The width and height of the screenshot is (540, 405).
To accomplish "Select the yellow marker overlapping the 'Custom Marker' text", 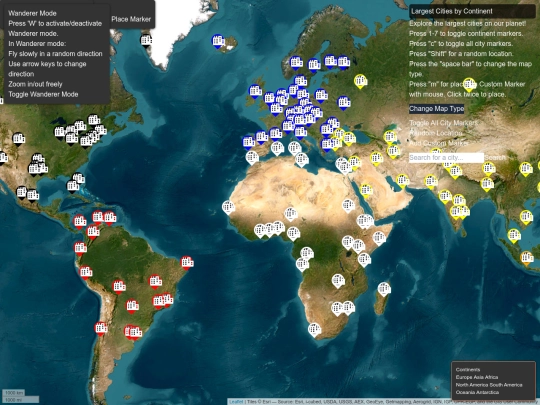I will [469, 85].
